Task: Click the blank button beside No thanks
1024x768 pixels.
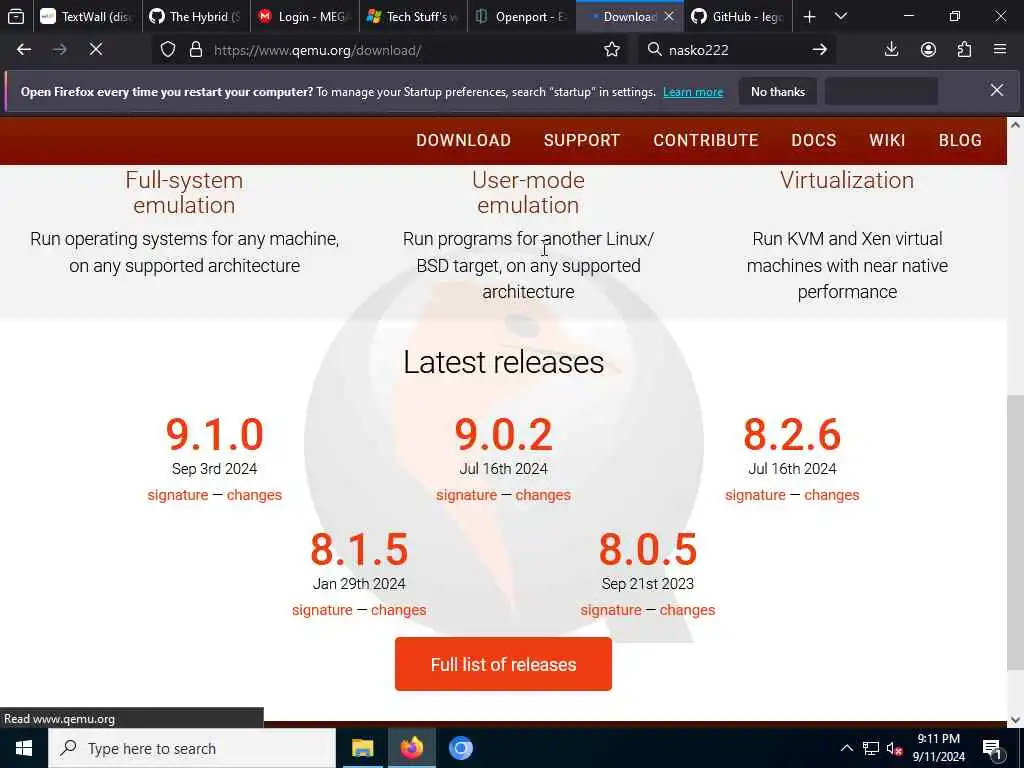Action: pos(882,91)
